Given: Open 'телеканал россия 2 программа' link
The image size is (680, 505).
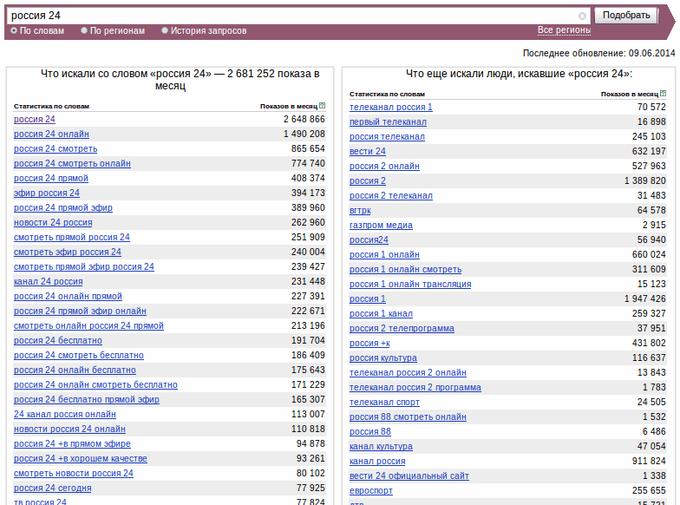Looking at the screenshot, I should pos(415,387).
